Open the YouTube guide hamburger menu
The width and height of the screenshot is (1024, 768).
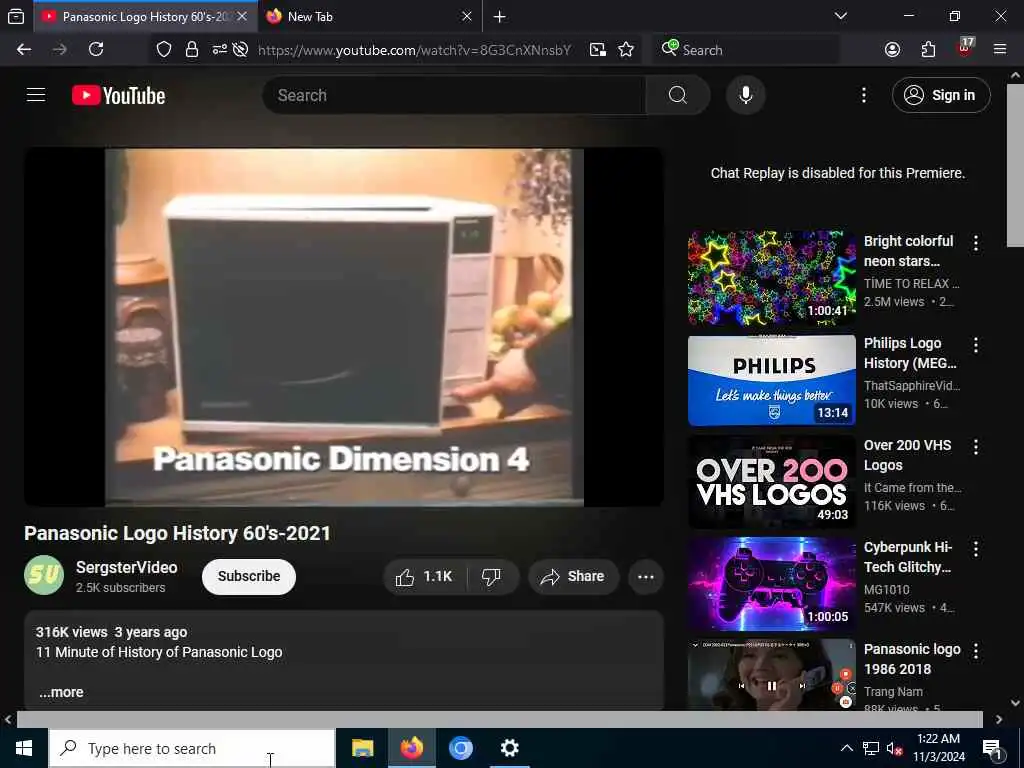(x=36, y=95)
